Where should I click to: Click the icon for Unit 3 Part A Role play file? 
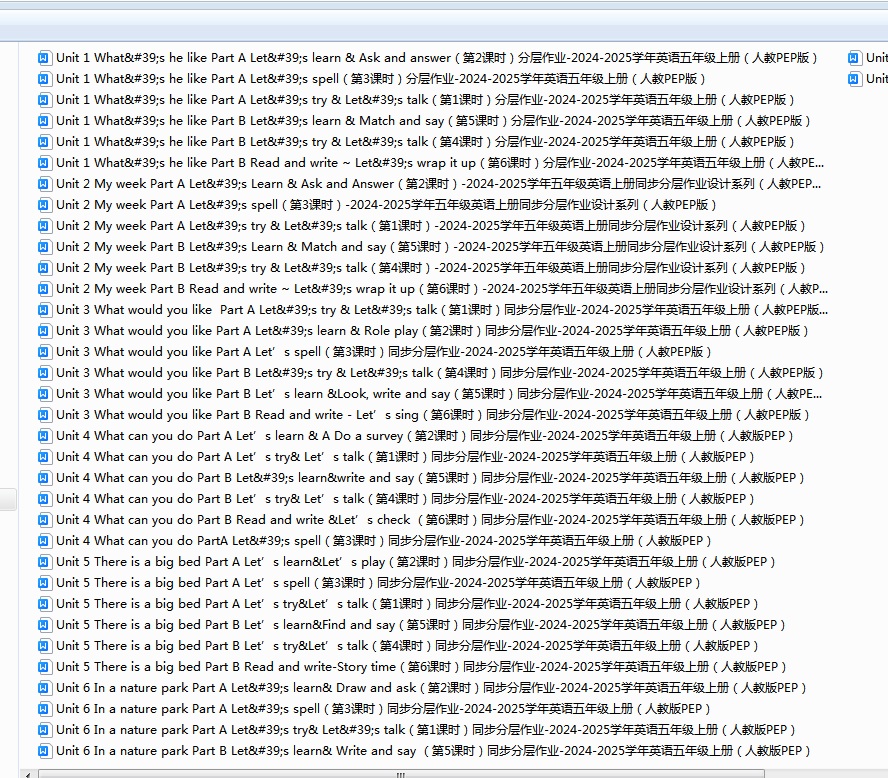44,331
